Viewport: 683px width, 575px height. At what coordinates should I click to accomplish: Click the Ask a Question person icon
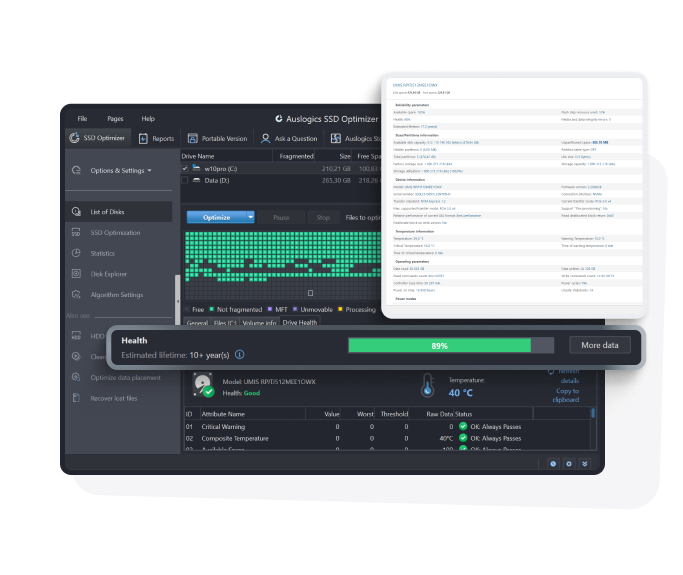pos(265,139)
